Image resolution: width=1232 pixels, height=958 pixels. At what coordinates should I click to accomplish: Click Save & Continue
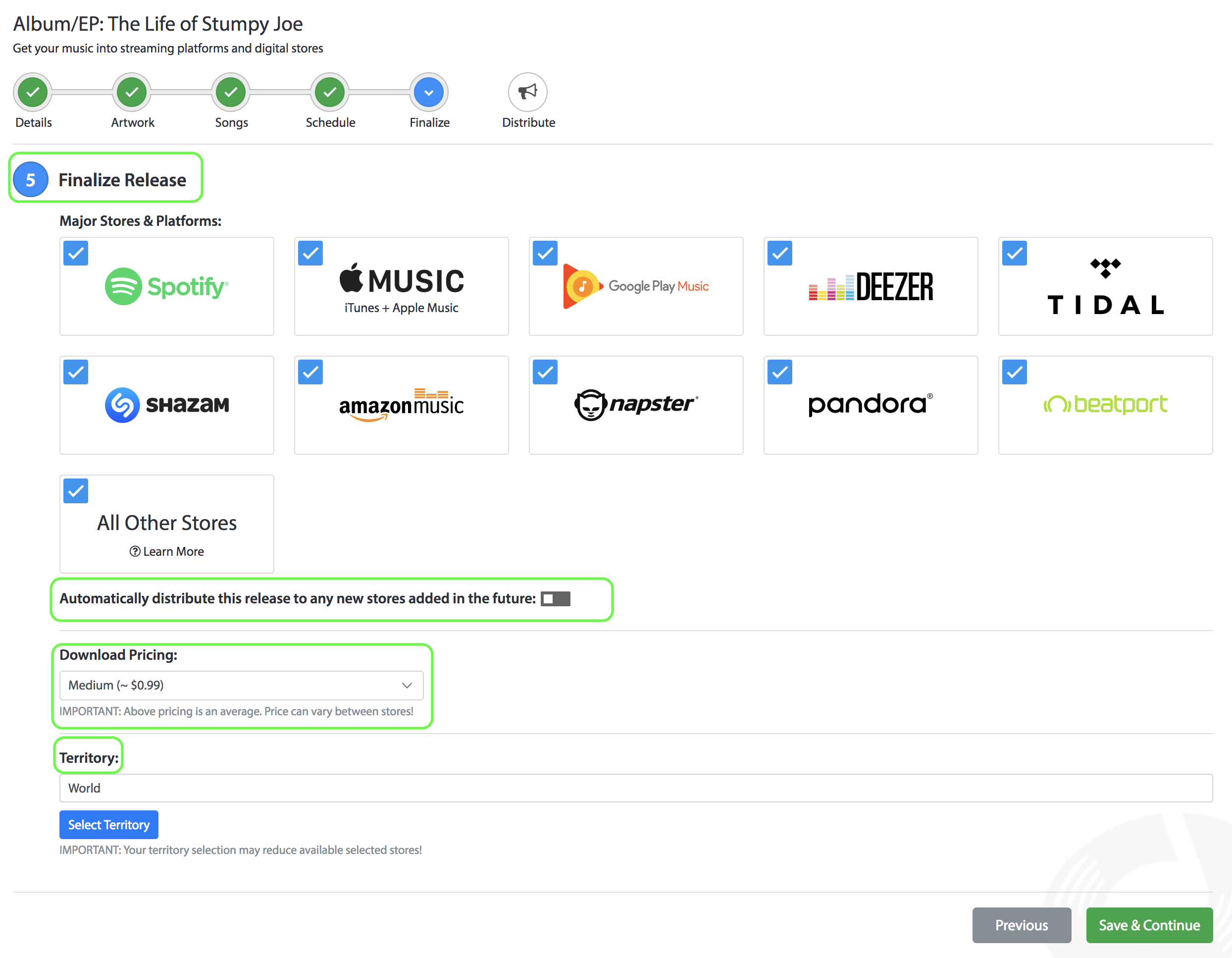[1150, 925]
